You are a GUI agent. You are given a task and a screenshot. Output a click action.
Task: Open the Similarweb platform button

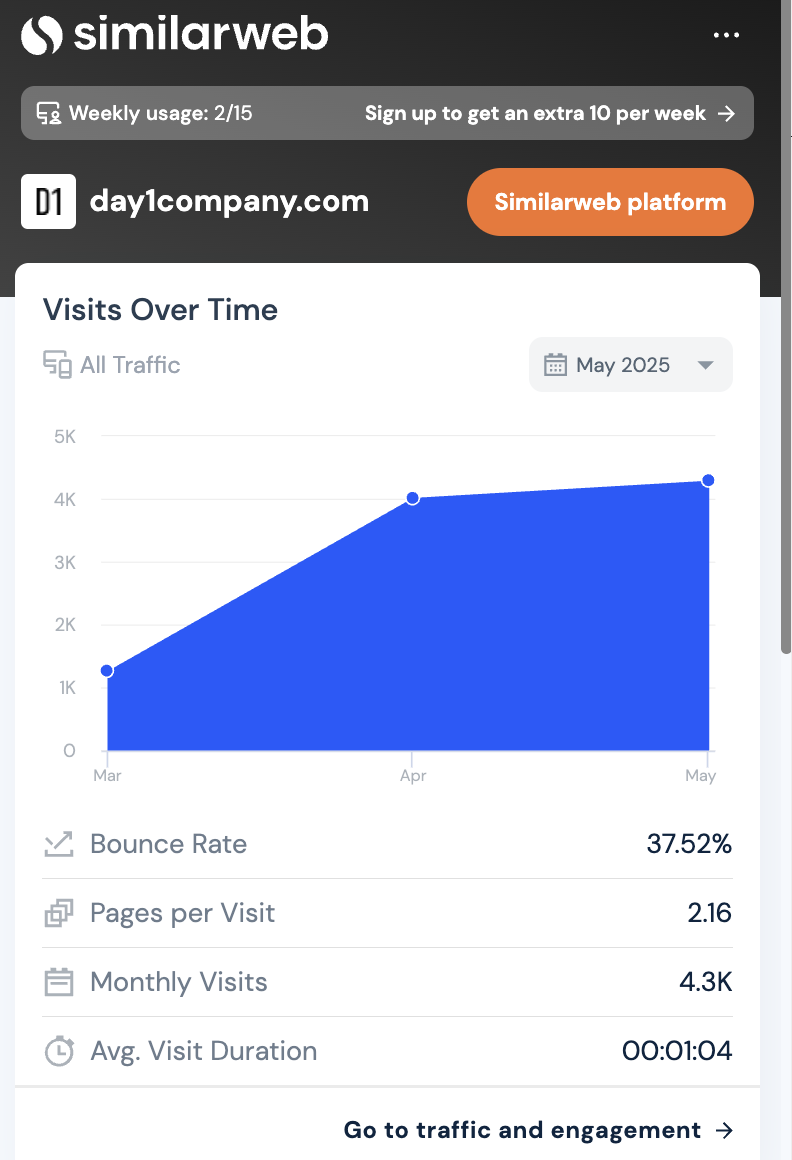(610, 202)
